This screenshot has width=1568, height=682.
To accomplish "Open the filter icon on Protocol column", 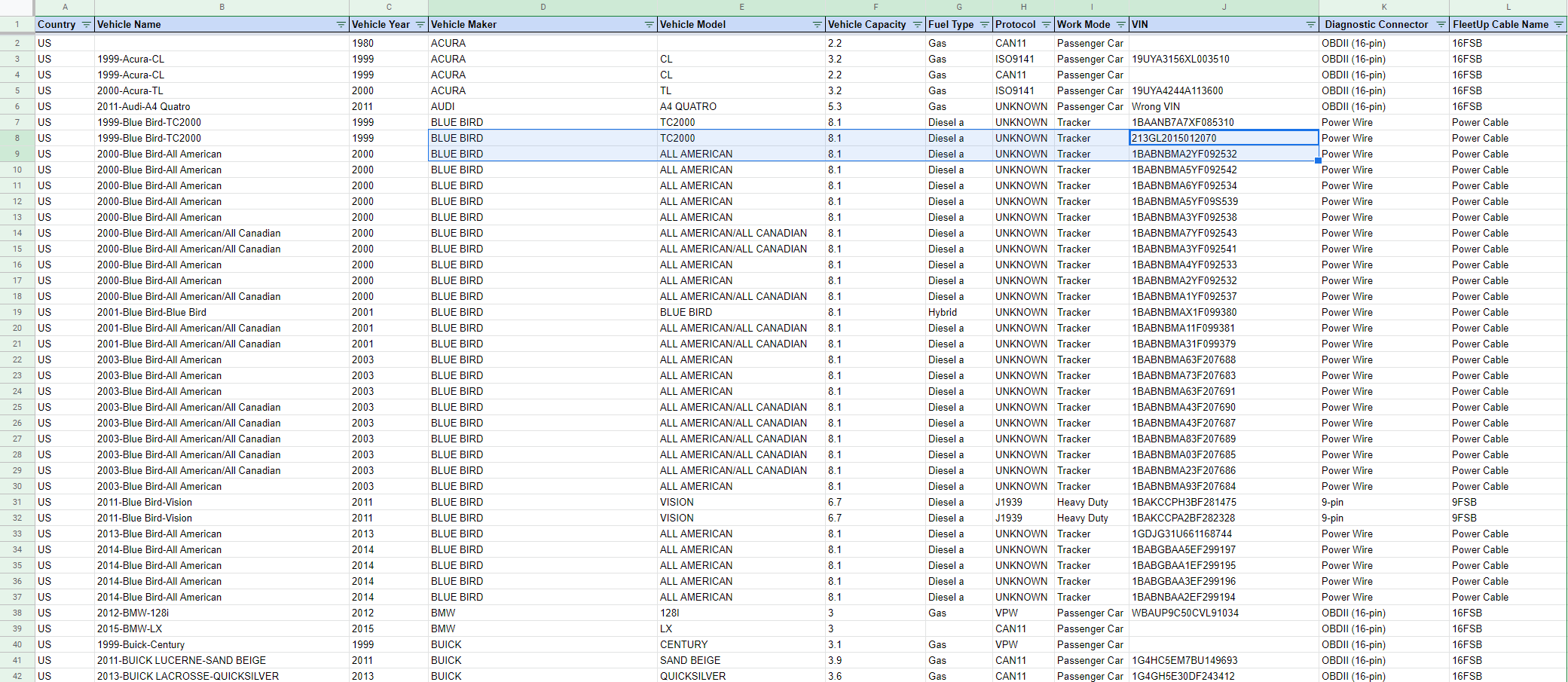I will 1047,24.
